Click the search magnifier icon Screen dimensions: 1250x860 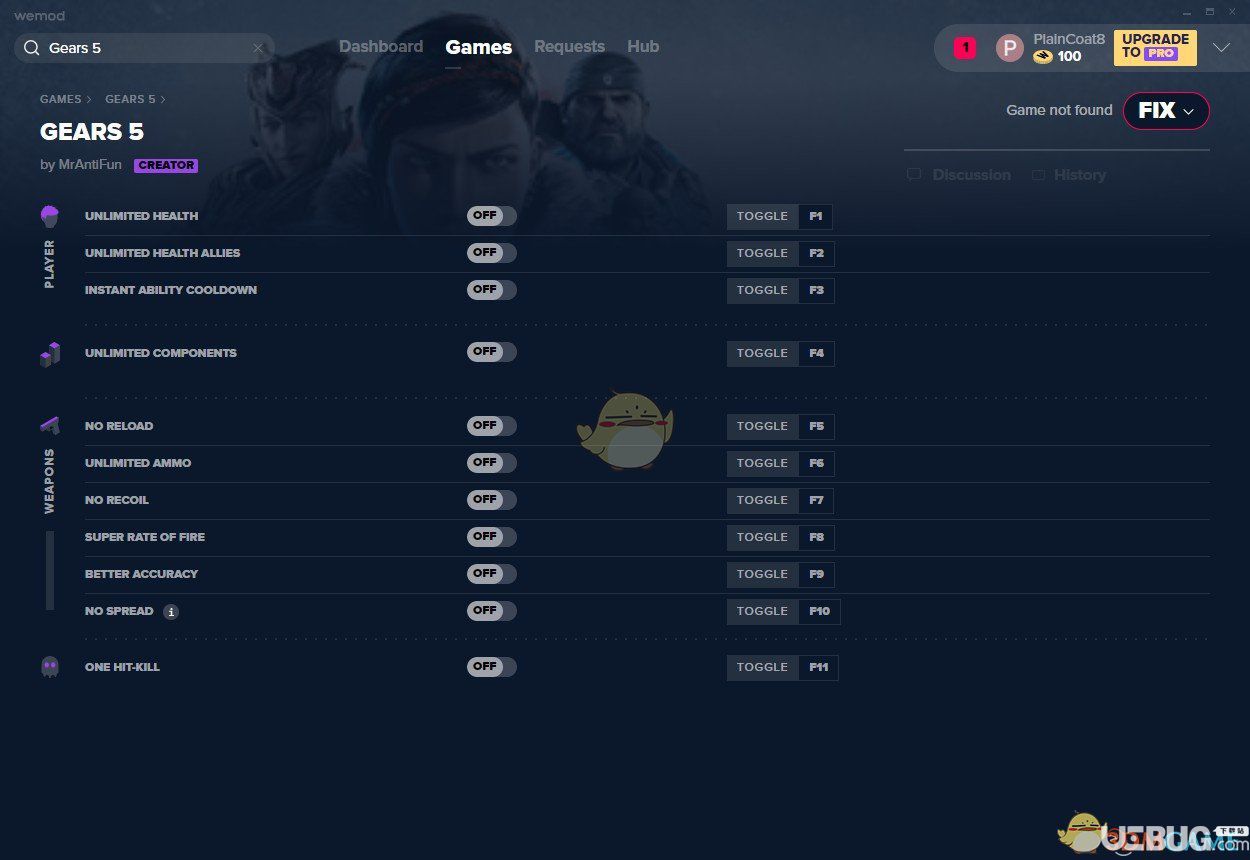[x=32, y=48]
